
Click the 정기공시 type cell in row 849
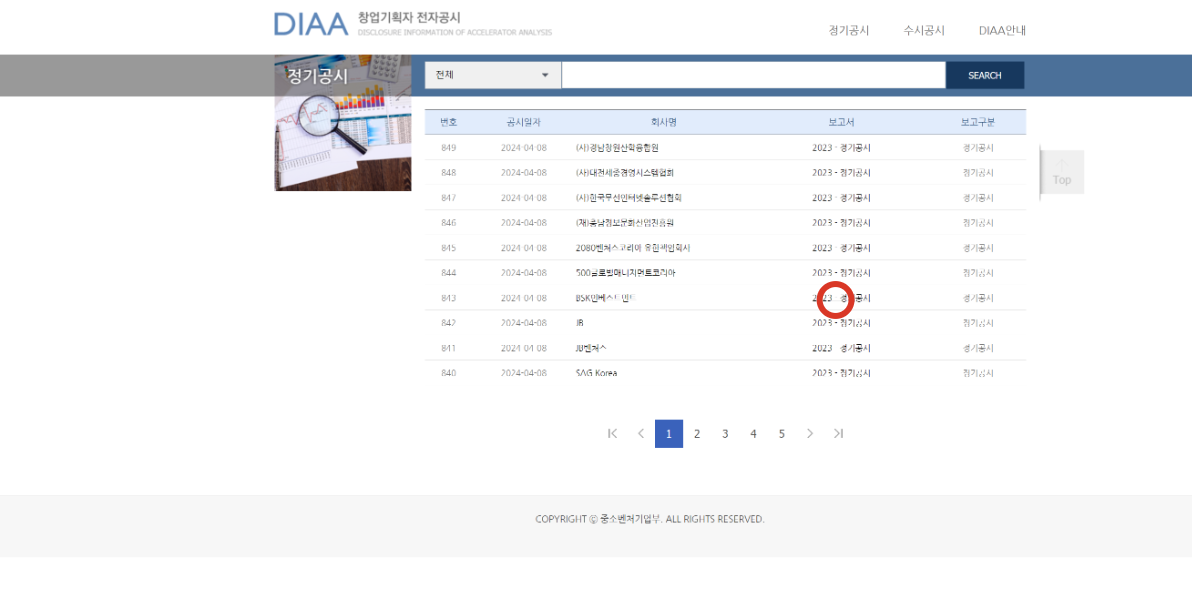(x=978, y=148)
